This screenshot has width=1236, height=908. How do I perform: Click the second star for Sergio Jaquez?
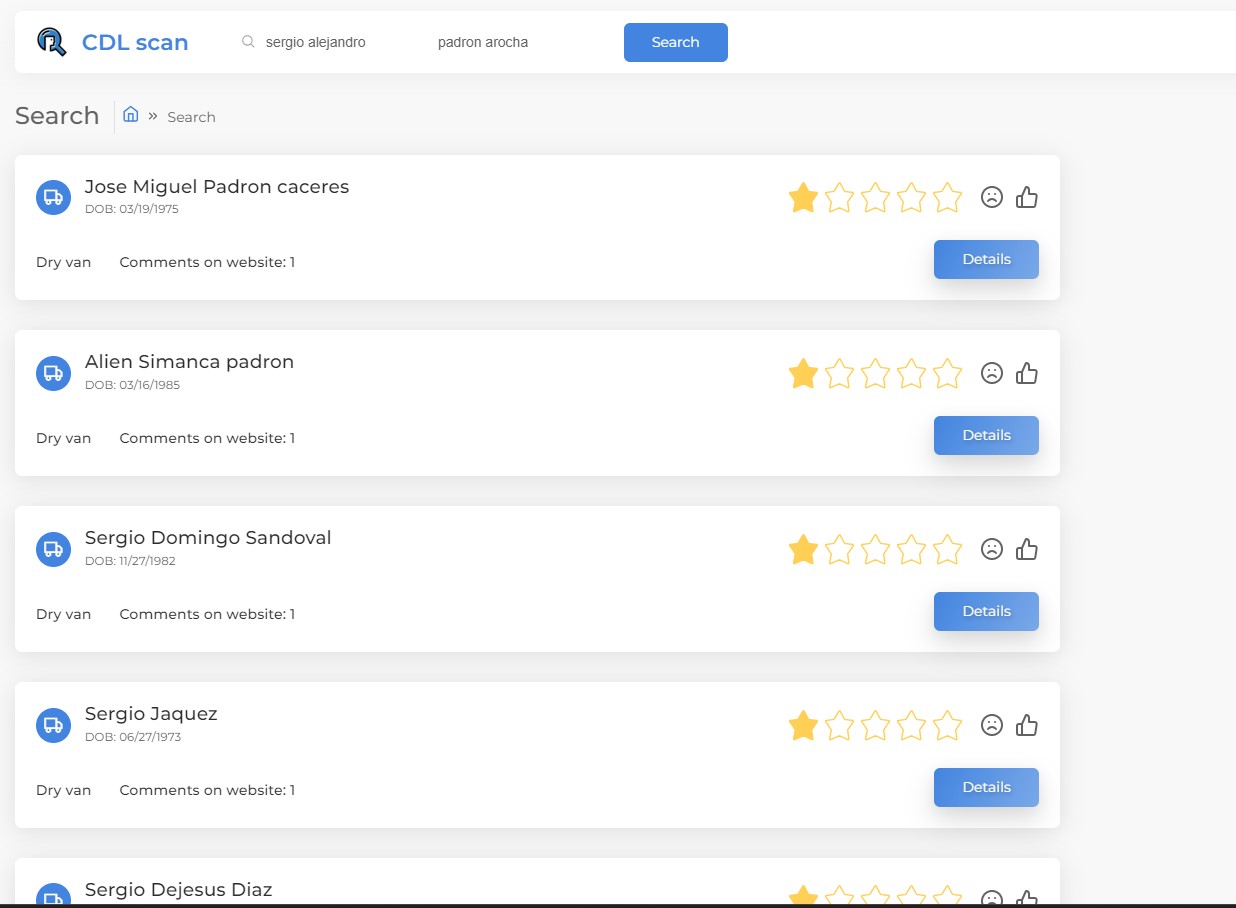pos(839,725)
